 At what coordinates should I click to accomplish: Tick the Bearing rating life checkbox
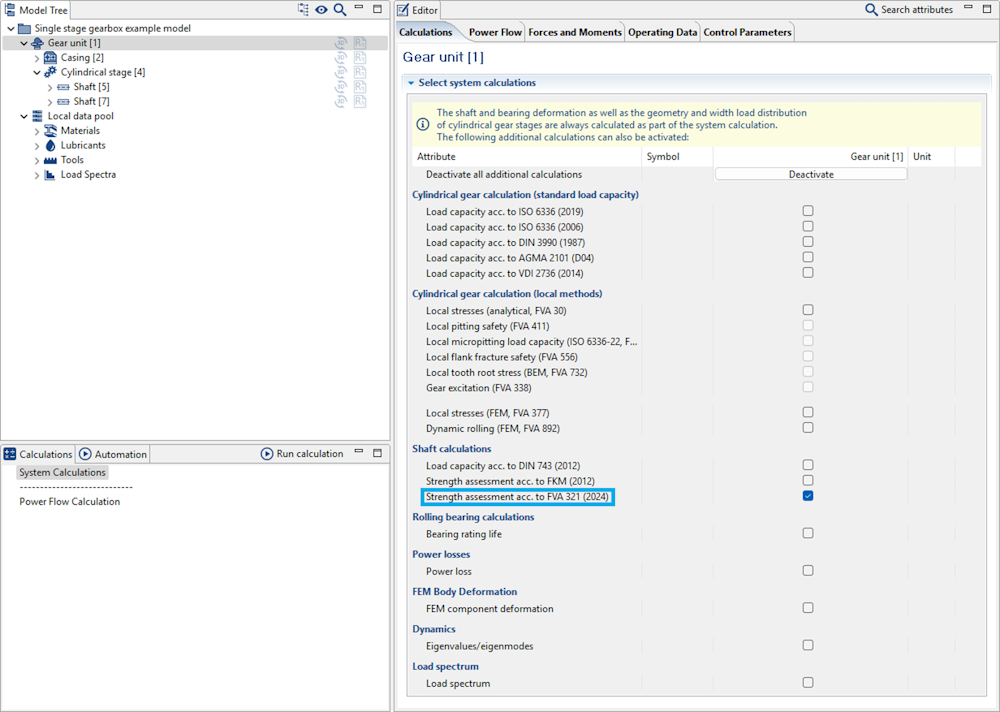pyautogui.click(x=808, y=533)
